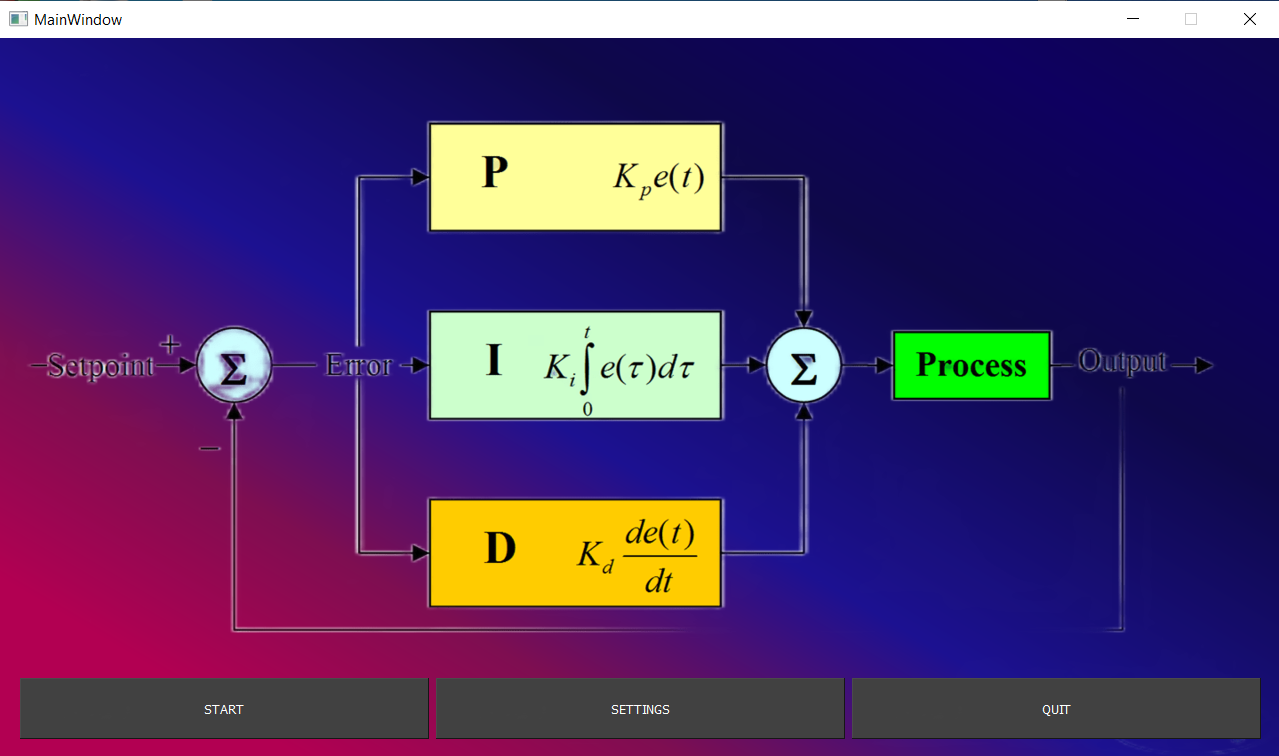1279x756 pixels.
Task: Click the D derivative block
Action: pyautogui.click(x=575, y=552)
